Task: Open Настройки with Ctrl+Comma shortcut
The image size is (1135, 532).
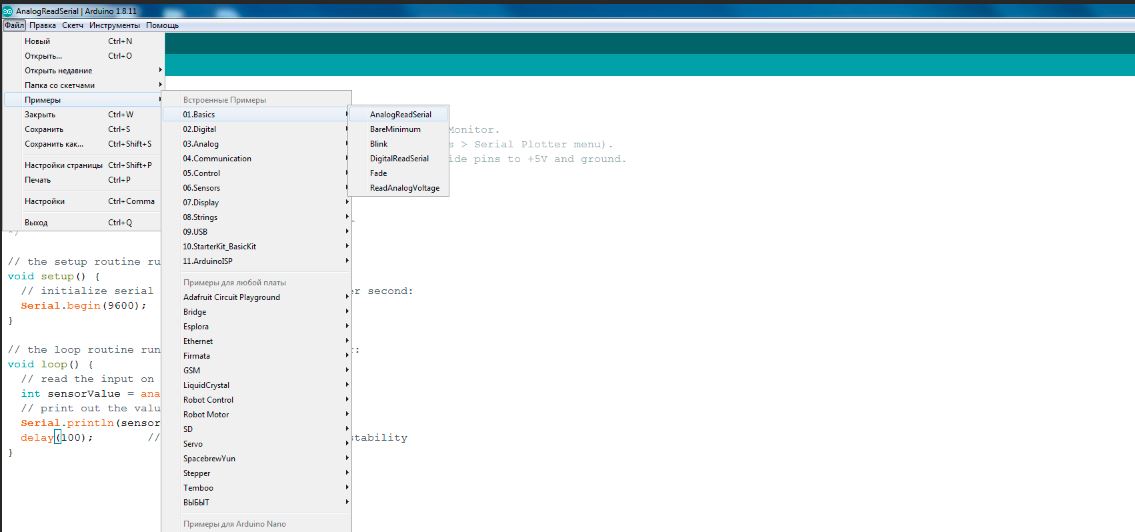Action: click(x=83, y=201)
